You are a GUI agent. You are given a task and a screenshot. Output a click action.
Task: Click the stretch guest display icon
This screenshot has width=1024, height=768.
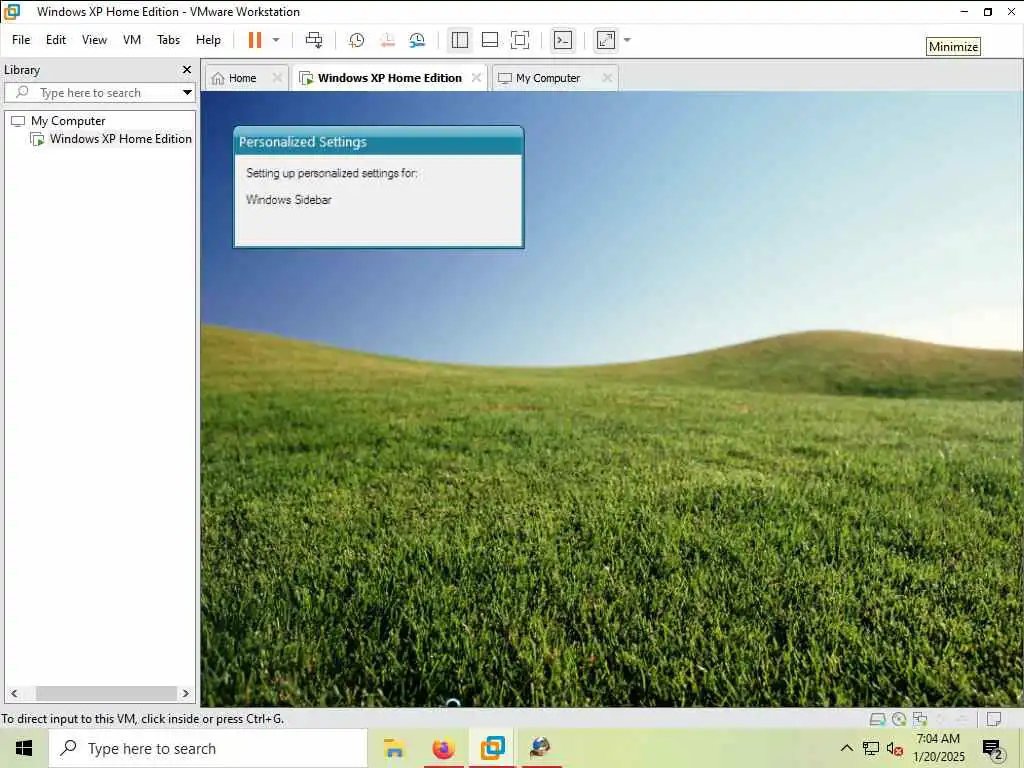click(606, 40)
